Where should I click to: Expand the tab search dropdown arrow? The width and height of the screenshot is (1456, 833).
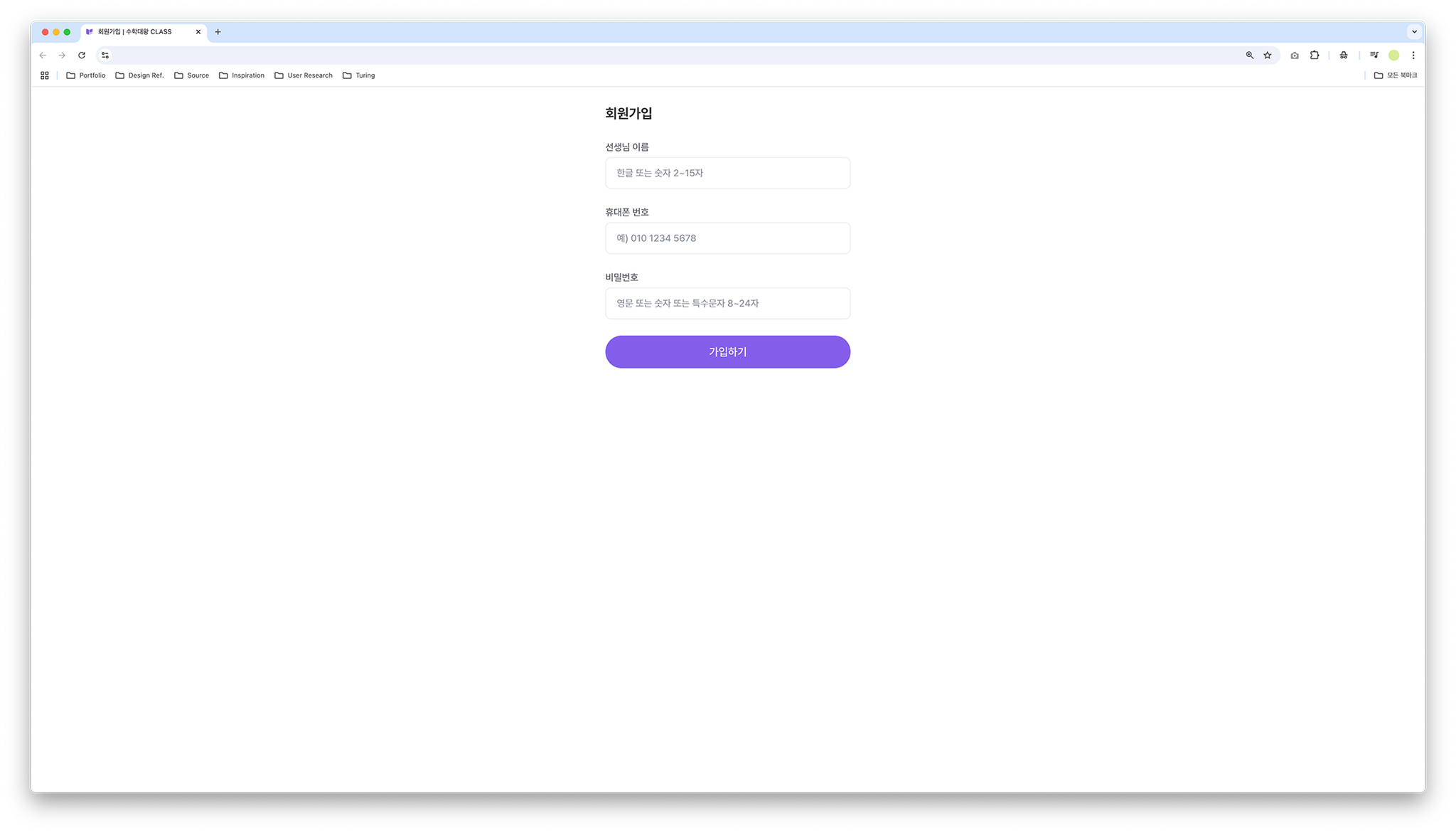pos(1414,32)
